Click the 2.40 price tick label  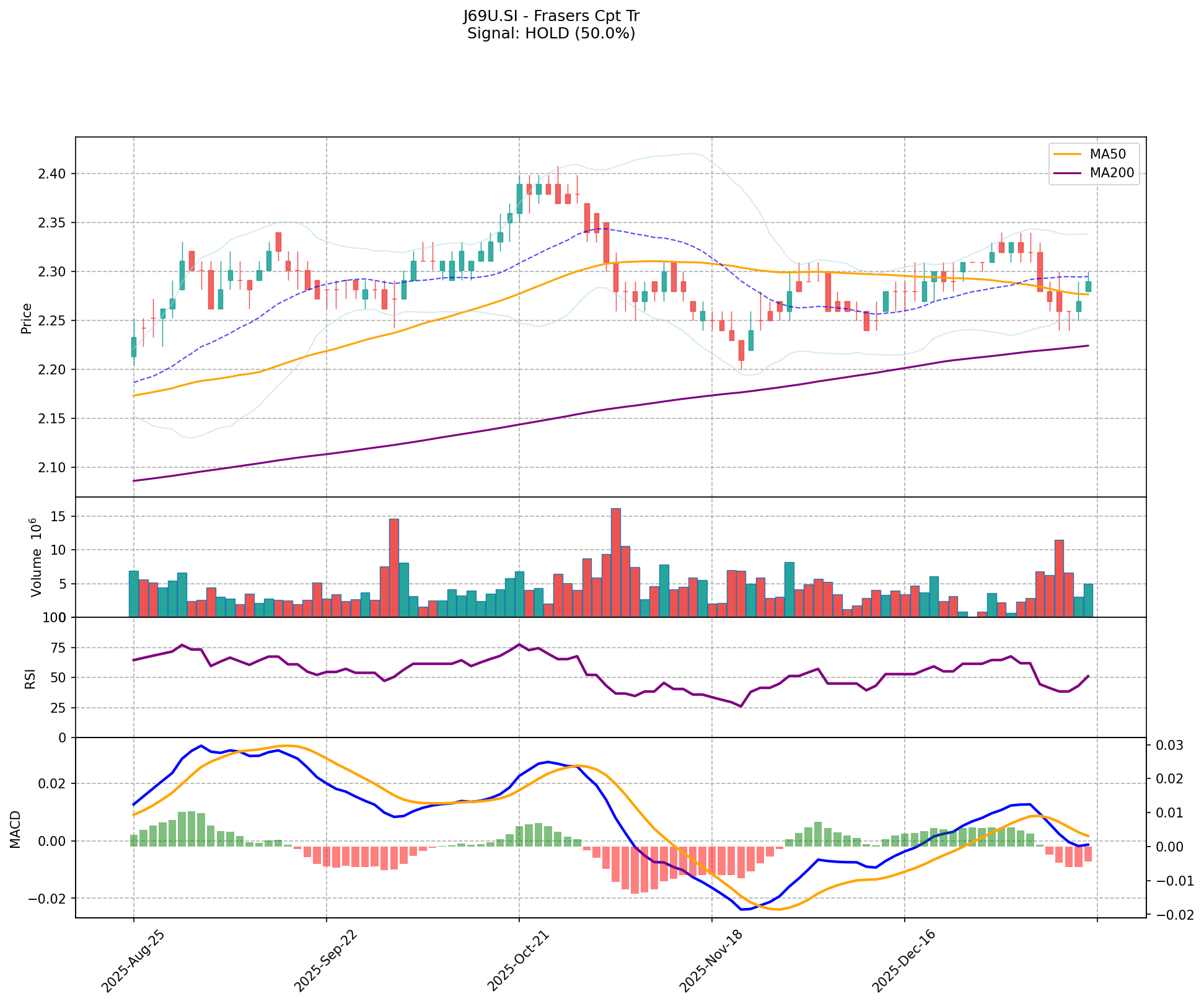click(x=52, y=174)
